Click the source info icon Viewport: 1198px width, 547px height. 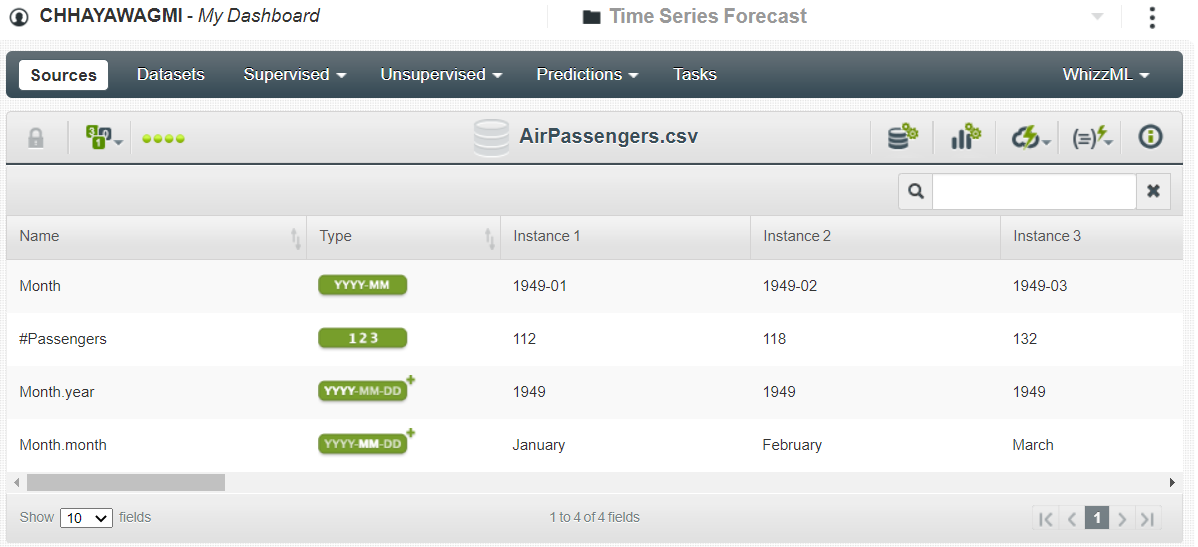click(1150, 138)
